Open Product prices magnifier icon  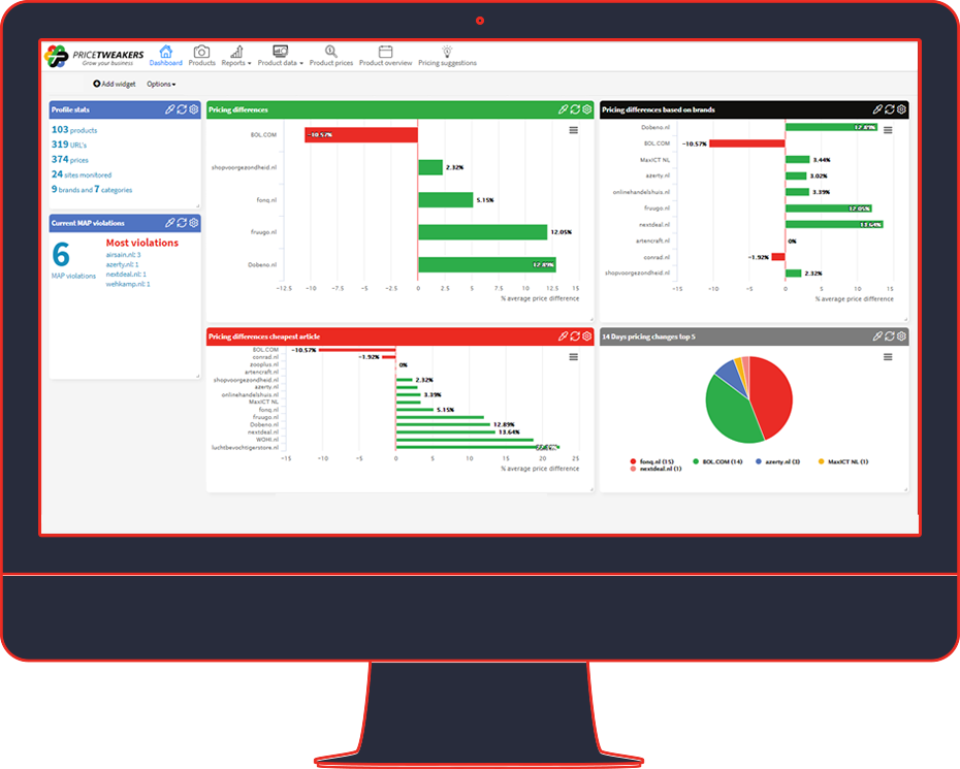(x=331, y=51)
